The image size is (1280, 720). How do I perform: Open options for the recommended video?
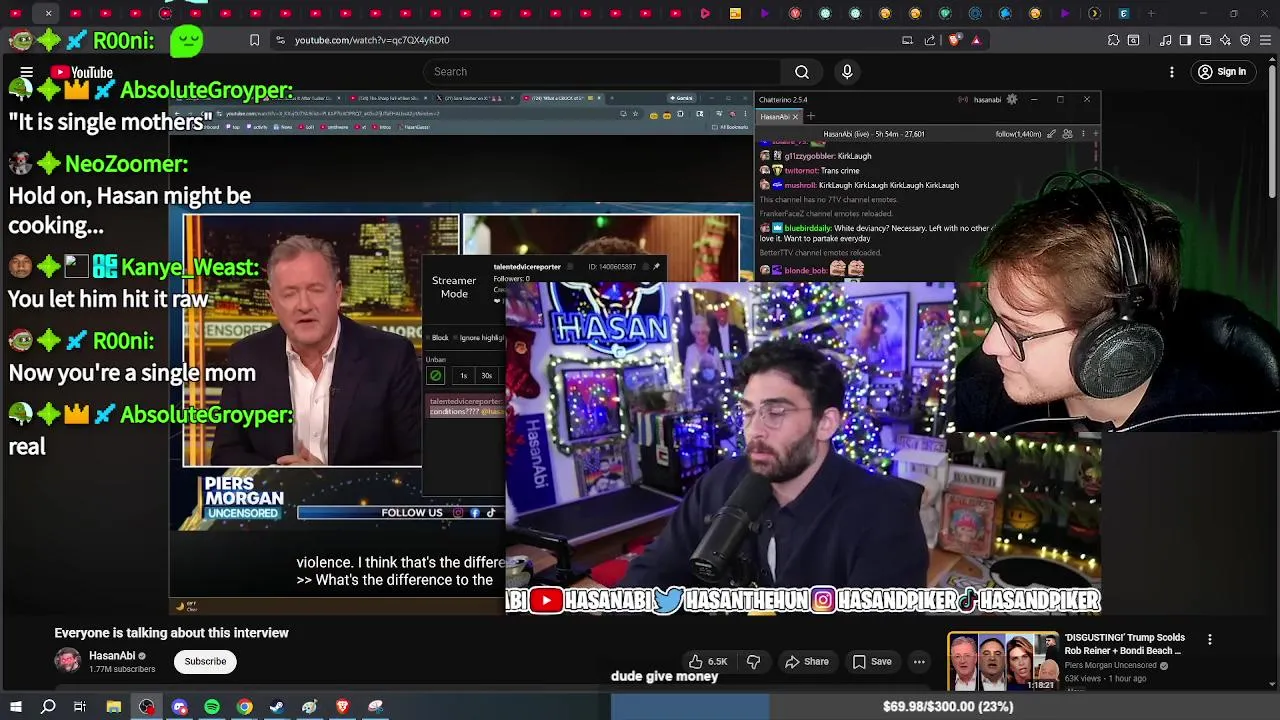click(1209, 640)
